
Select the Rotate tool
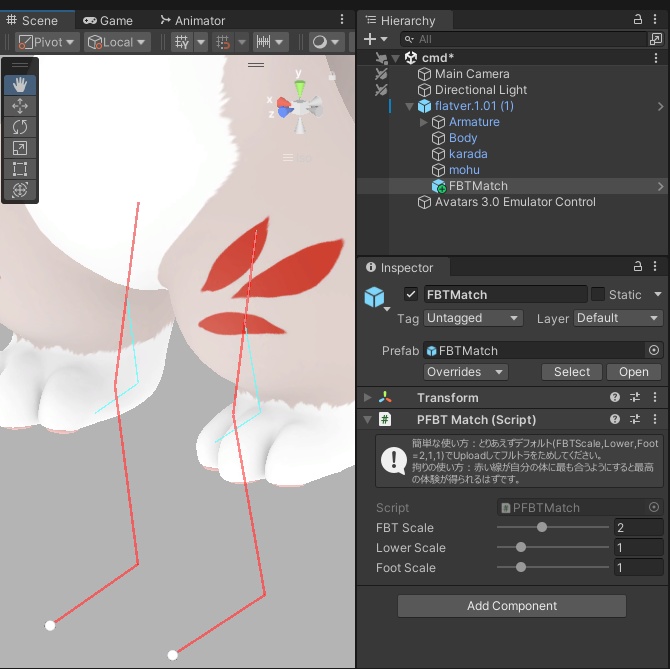(20, 127)
